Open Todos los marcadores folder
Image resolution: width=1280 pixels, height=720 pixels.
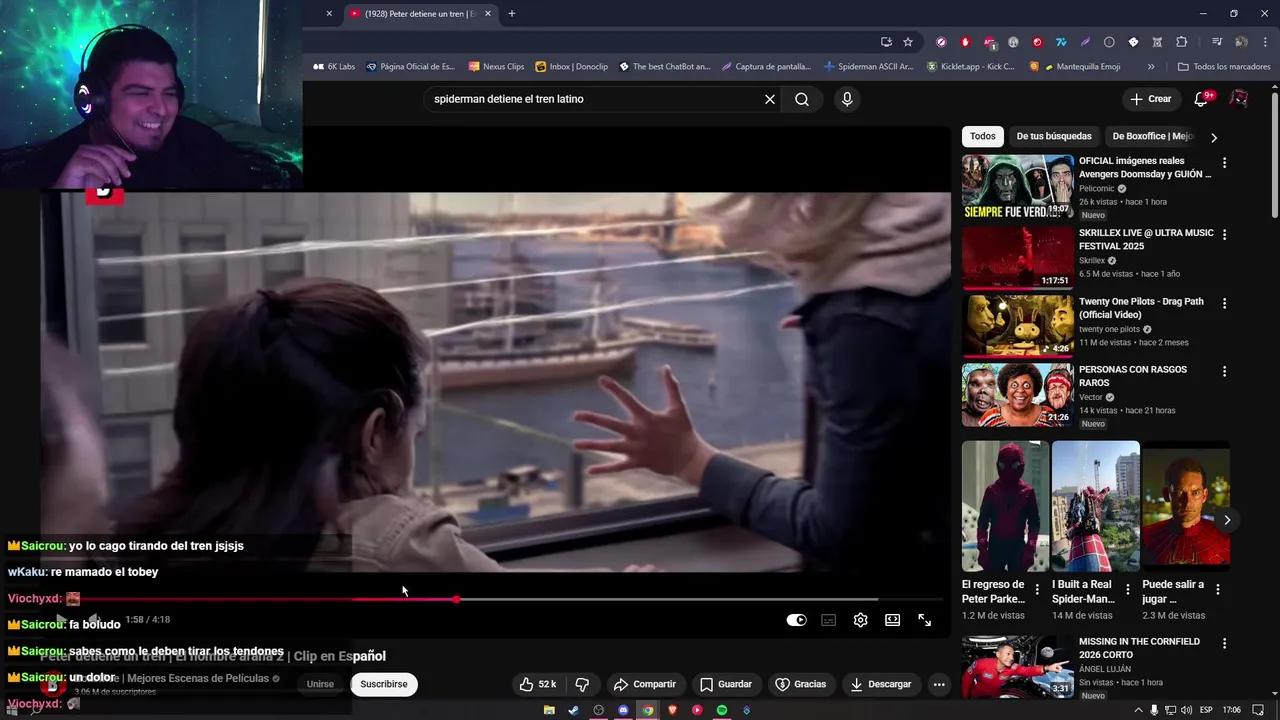[1224, 67]
